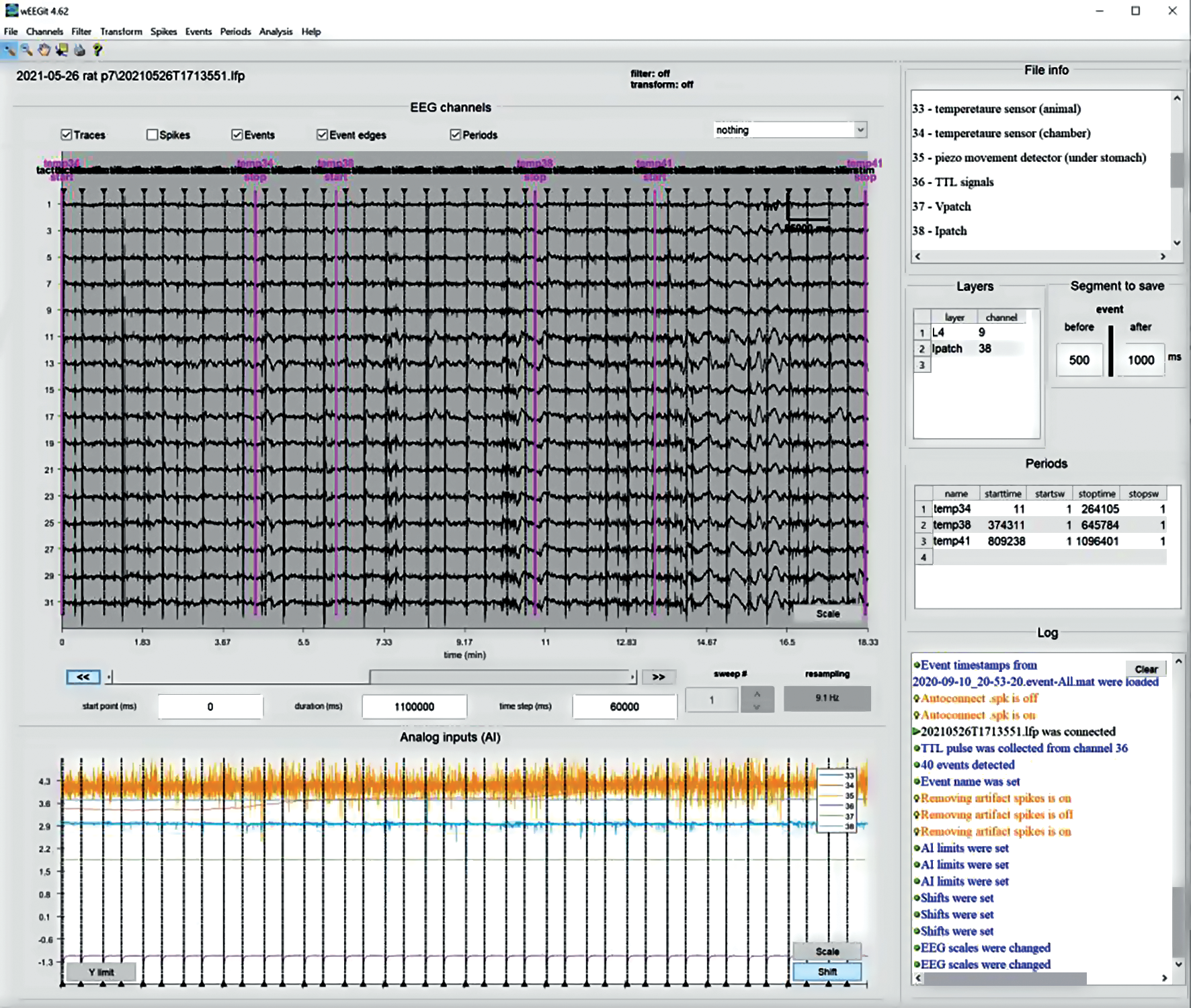Viewport: 1191px width, 1008px height.
Task: Click the duration (ms) input field
Action: (x=414, y=706)
